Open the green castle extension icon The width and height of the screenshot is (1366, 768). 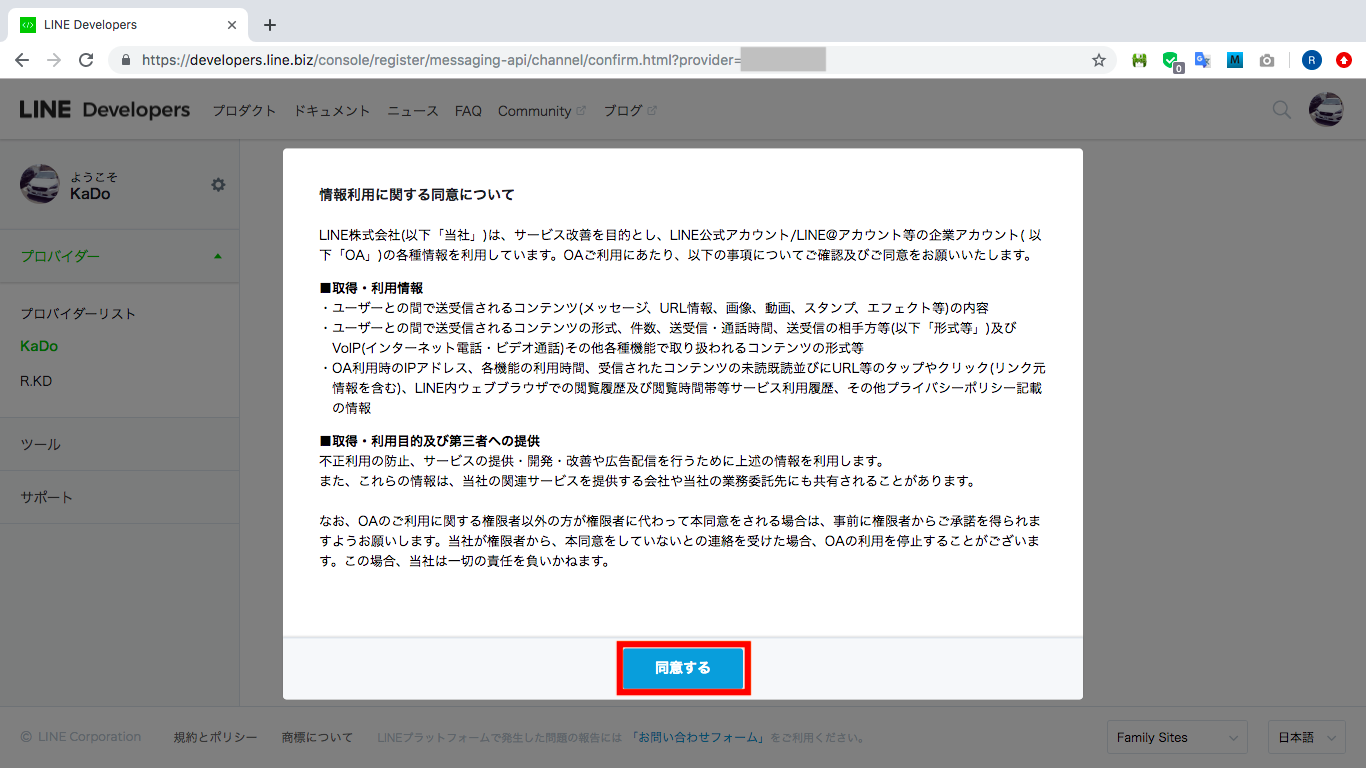click(x=1139, y=60)
